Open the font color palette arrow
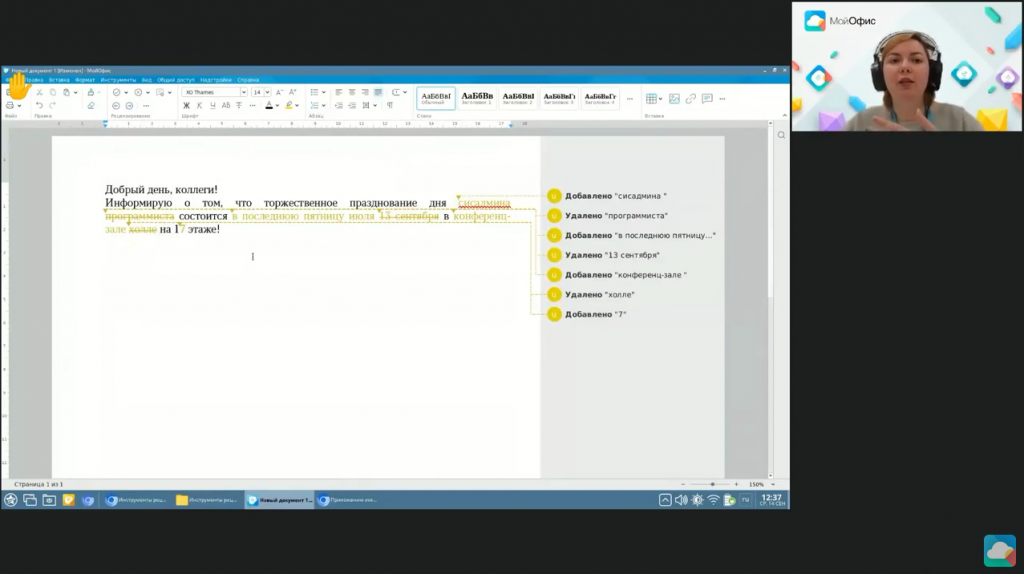The height and width of the screenshot is (574, 1024). (x=278, y=105)
